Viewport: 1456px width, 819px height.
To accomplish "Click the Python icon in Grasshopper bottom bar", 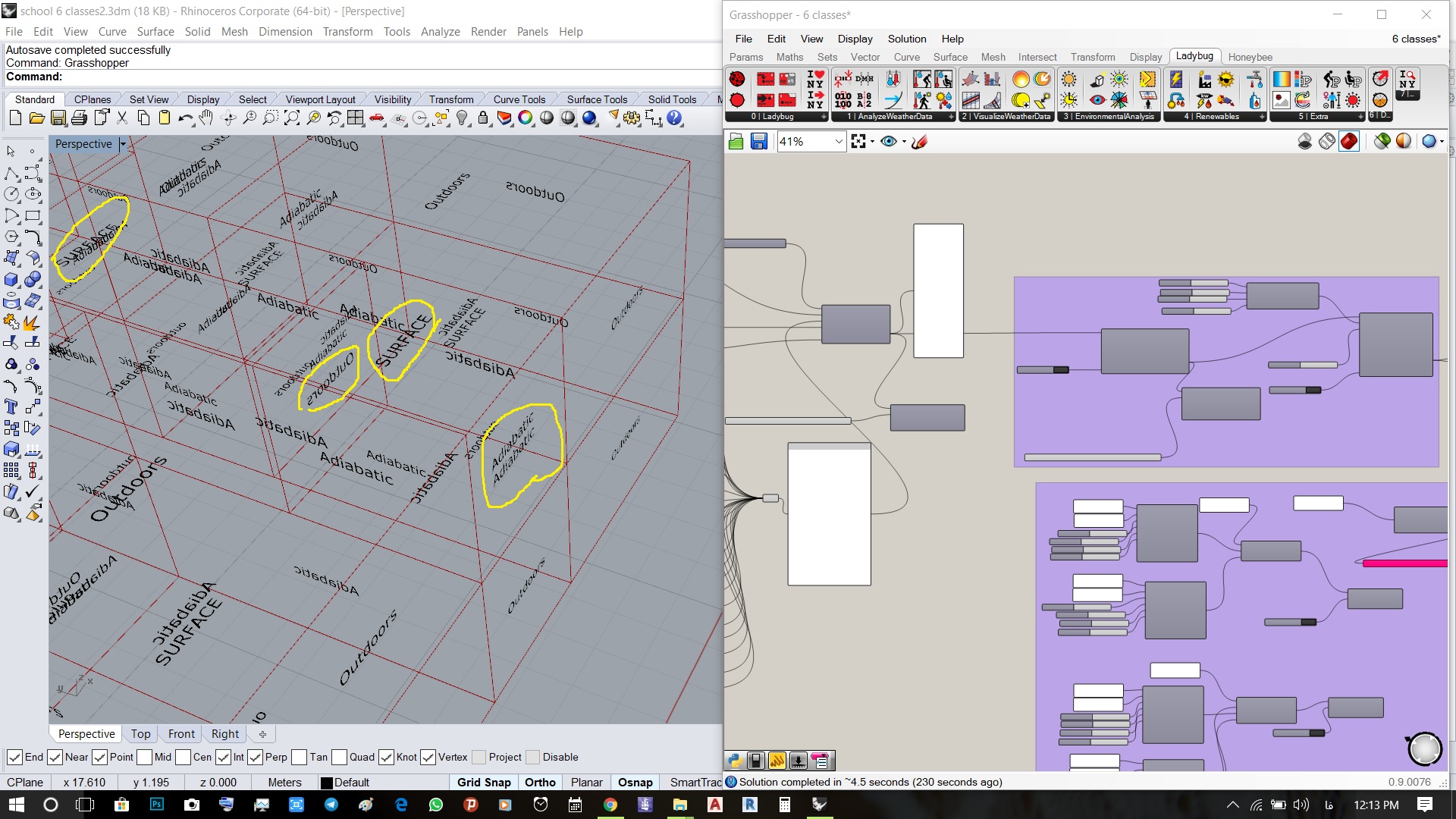I will pyautogui.click(x=734, y=760).
